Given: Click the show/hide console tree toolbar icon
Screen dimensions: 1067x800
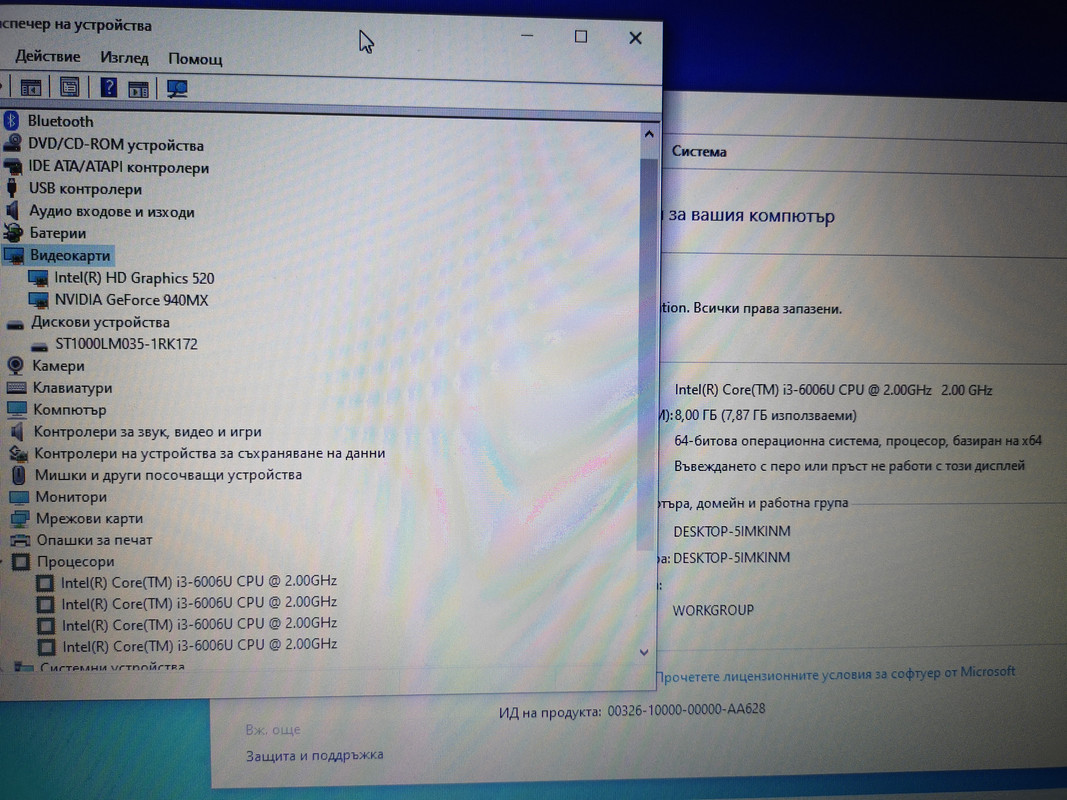Looking at the screenshot, I should pyautogui.click(x=31, y=88).
